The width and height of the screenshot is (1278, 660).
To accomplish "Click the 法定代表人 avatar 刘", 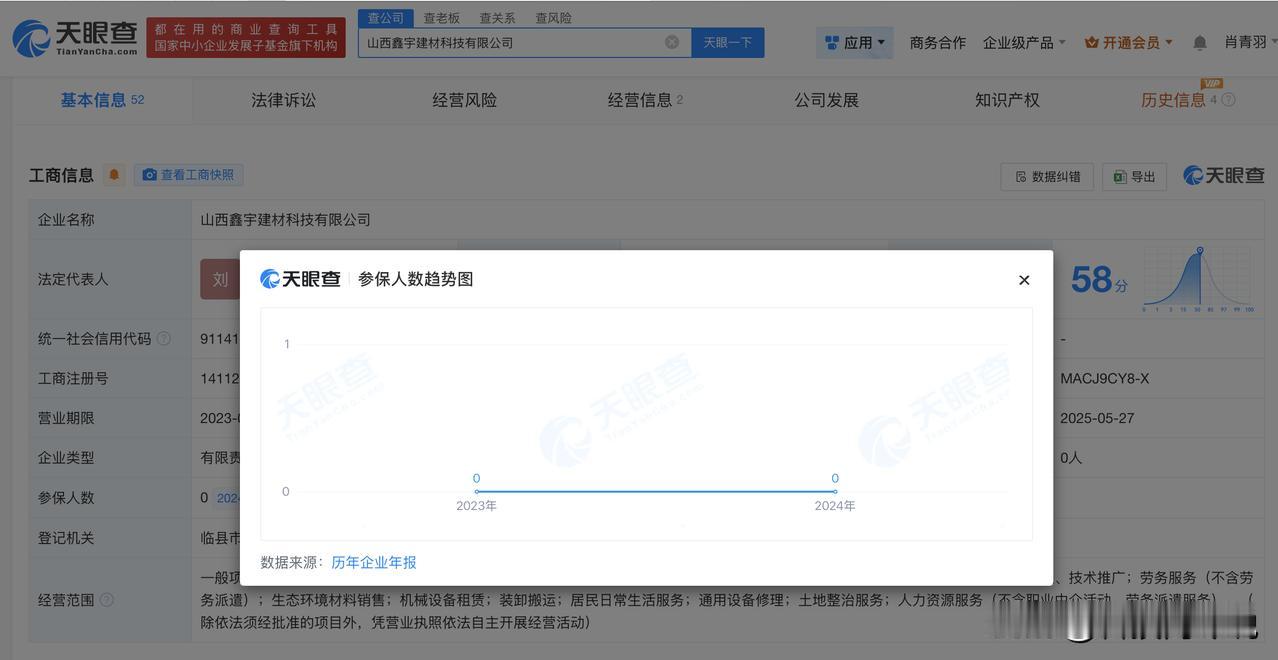I will coord(221,279).
